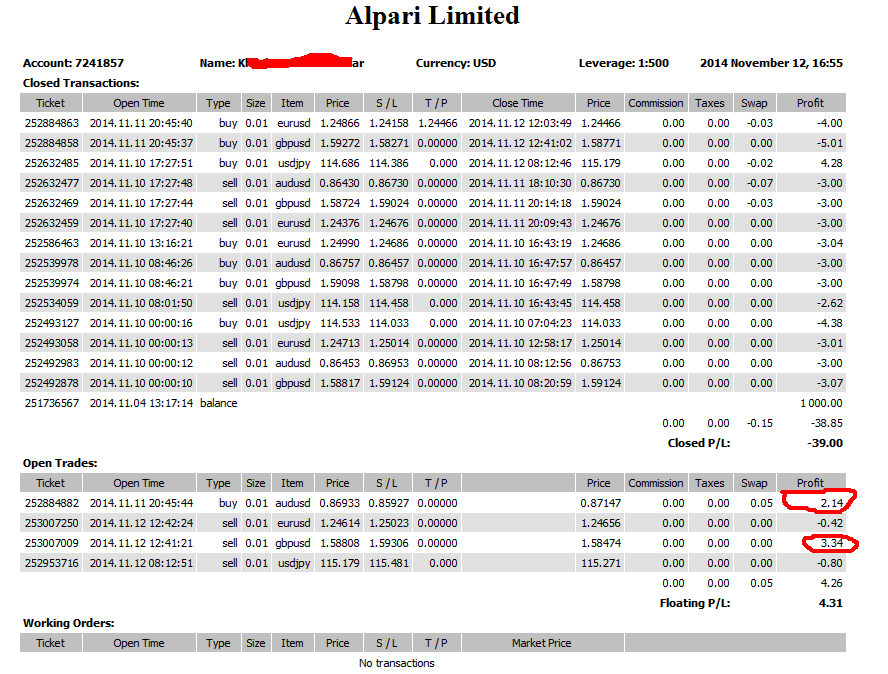
Task: Click the Closed P/L label
Action: (x=699, y=443)
